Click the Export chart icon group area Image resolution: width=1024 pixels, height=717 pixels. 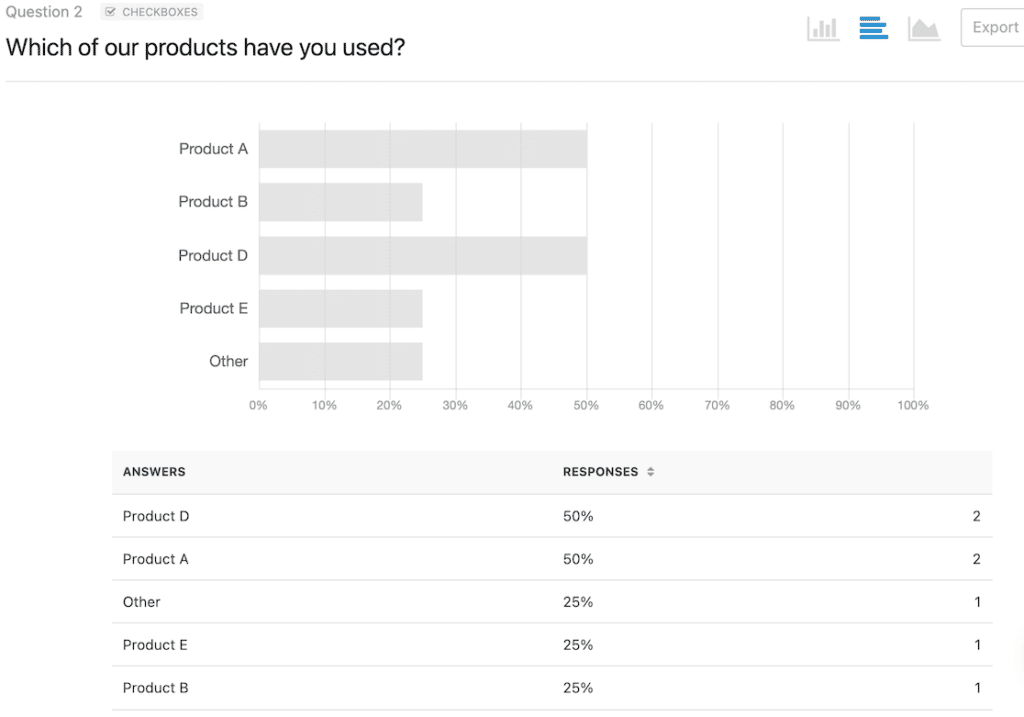872,28
